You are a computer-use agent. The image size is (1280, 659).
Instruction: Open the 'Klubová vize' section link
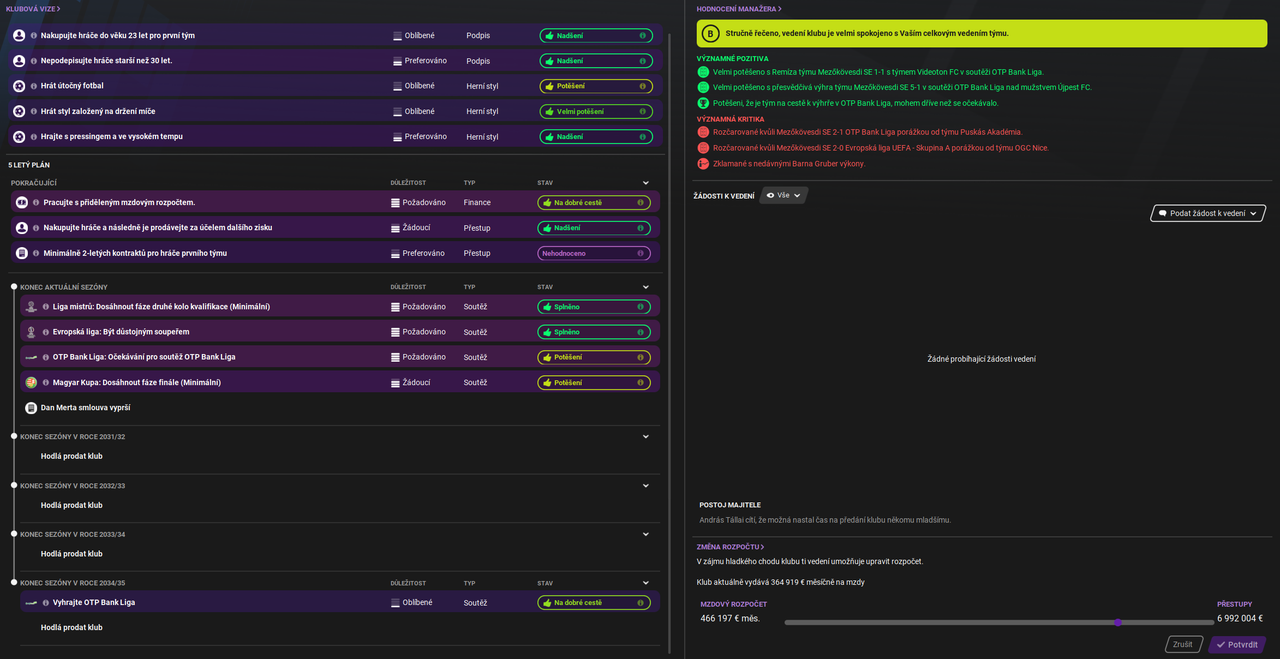33,8
